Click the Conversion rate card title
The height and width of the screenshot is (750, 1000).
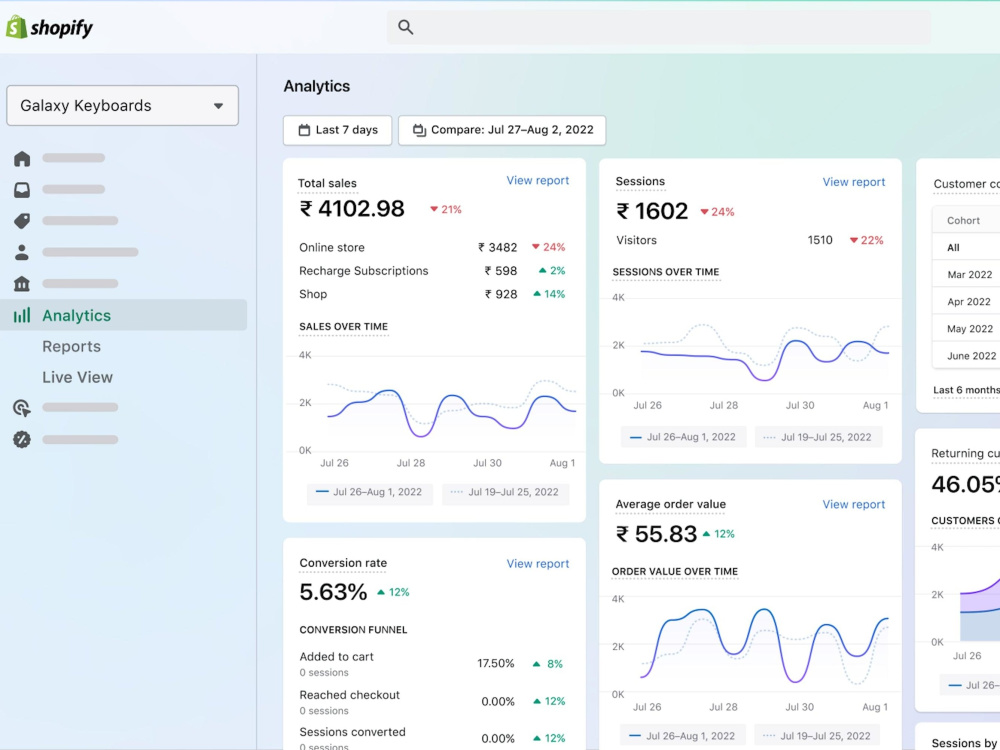coord(343,563)
